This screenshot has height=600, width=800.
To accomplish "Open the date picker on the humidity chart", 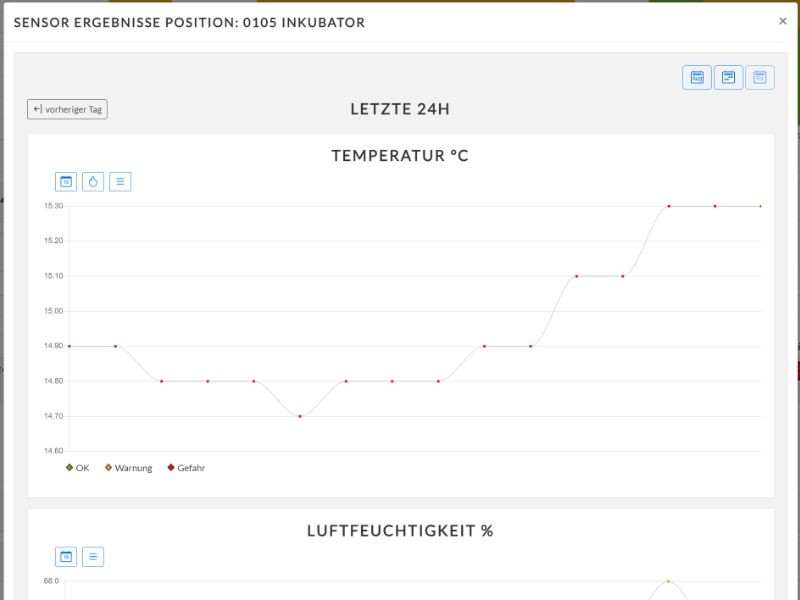I will tap(65, 557).
